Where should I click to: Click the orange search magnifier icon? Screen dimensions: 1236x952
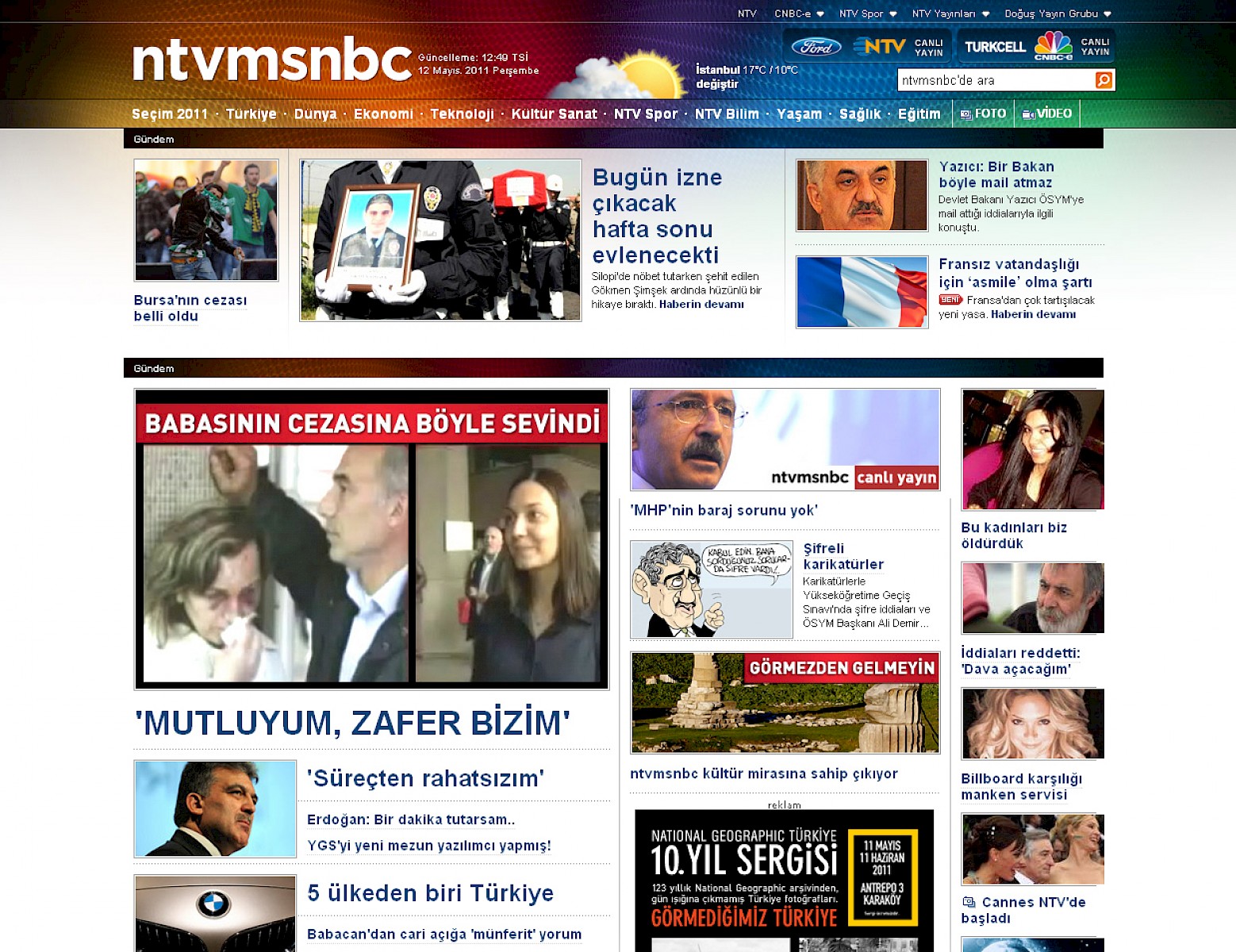1104,80
